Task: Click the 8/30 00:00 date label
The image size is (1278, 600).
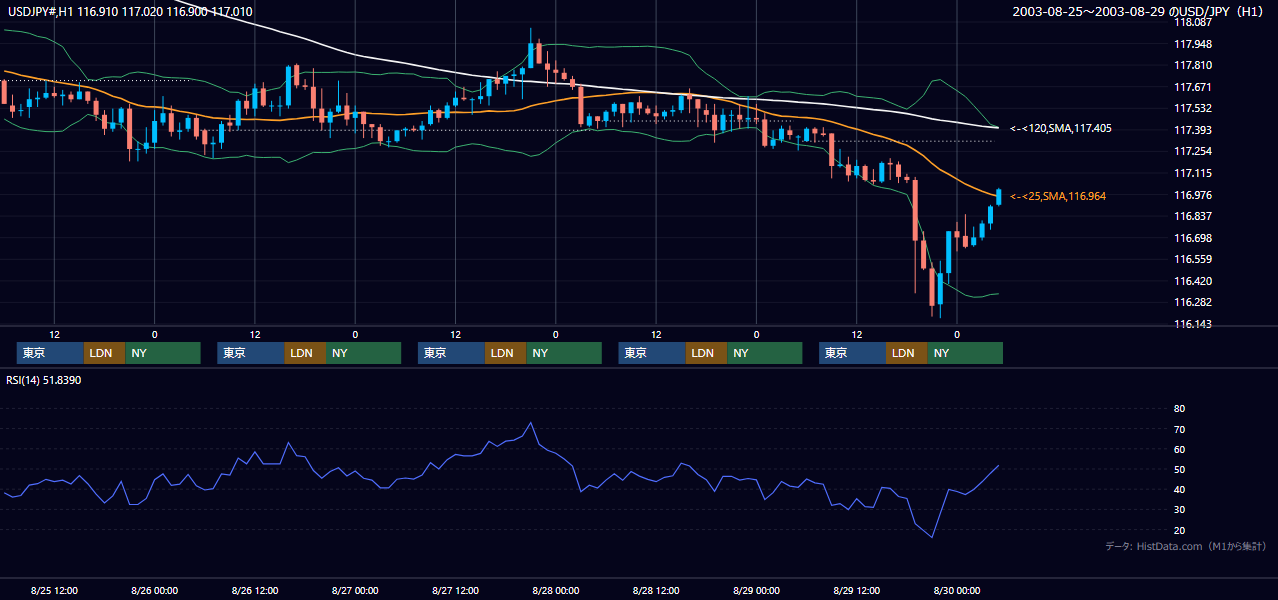Action: 956,590
